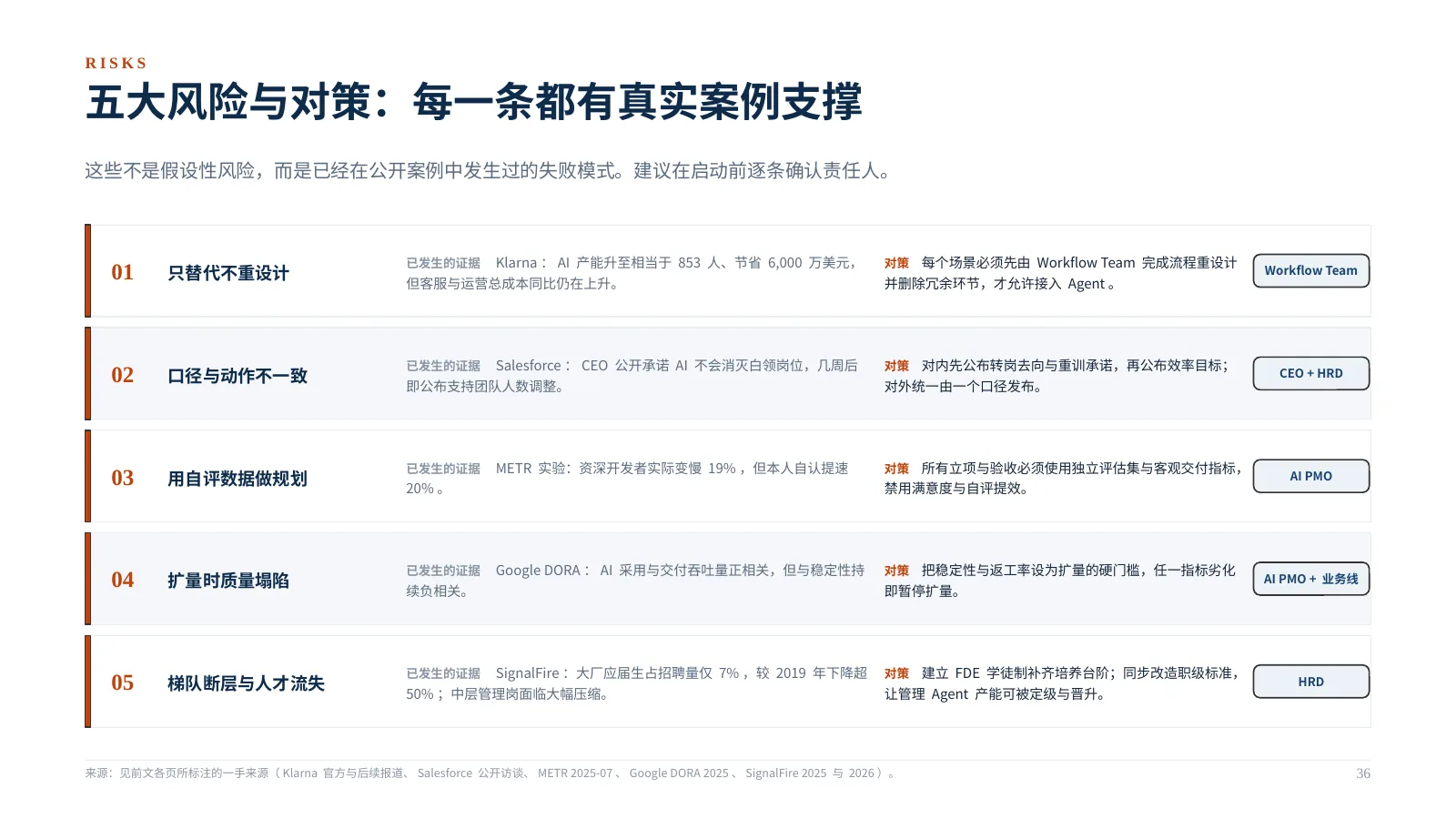The width and height of the screenshot is (1456, 819).
Task: Click the countermeasure mentioning Workflow Team 完成流程重设计
Action: [x=1061, y=273]
